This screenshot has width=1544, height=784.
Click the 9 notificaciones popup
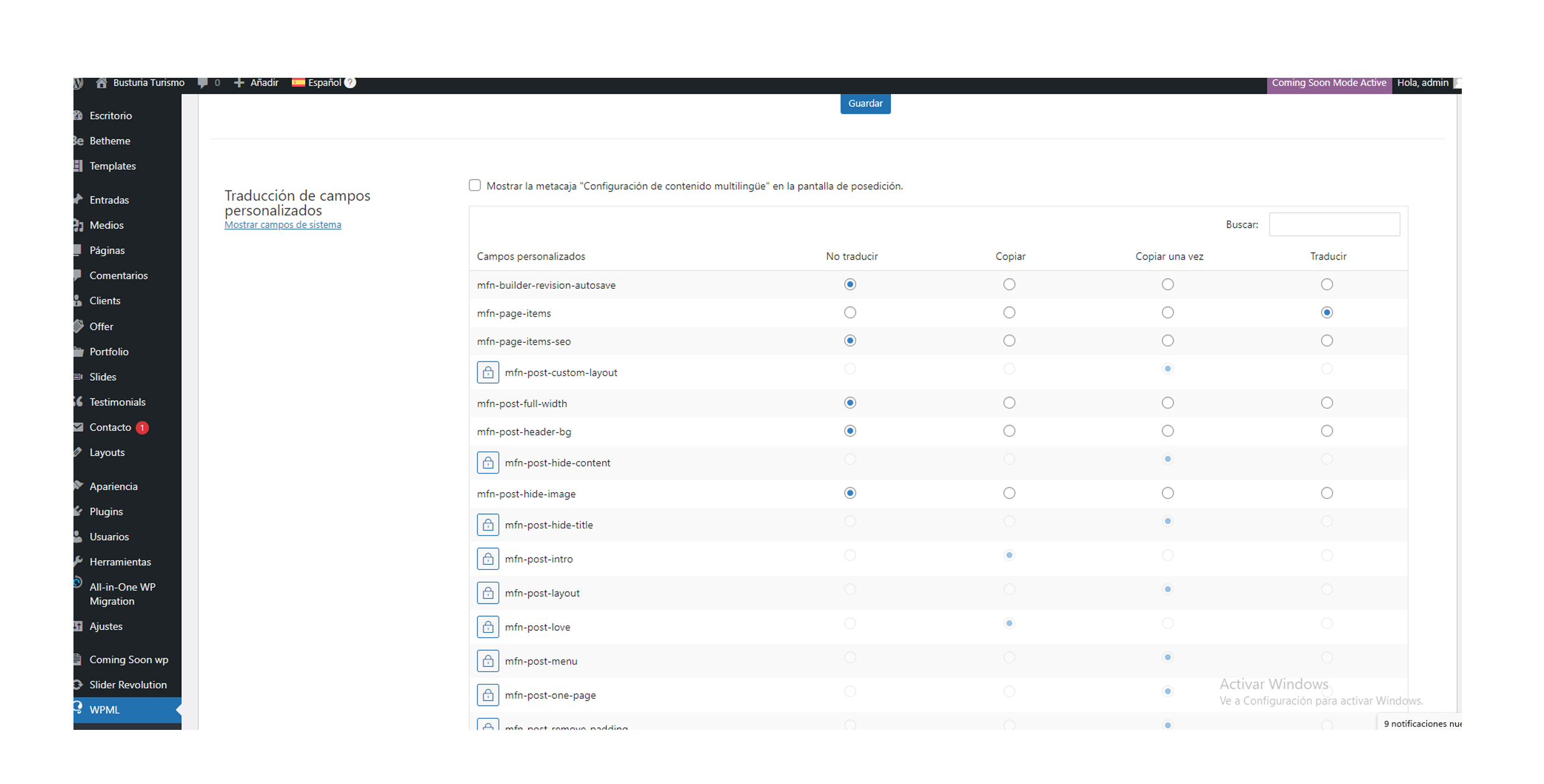click(1419, 724)
